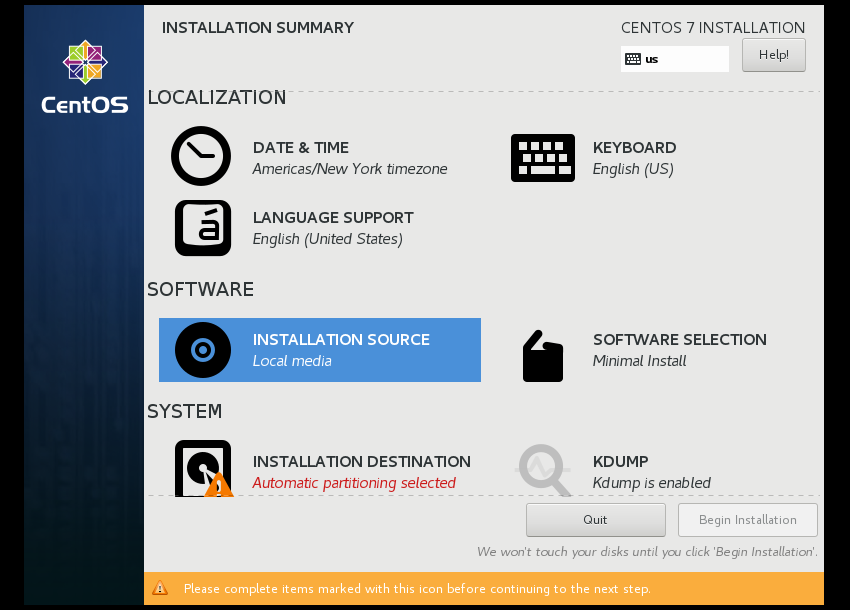Click 'Minimal Install' status text
Screen dimensions: 850x610
point(639,361)
